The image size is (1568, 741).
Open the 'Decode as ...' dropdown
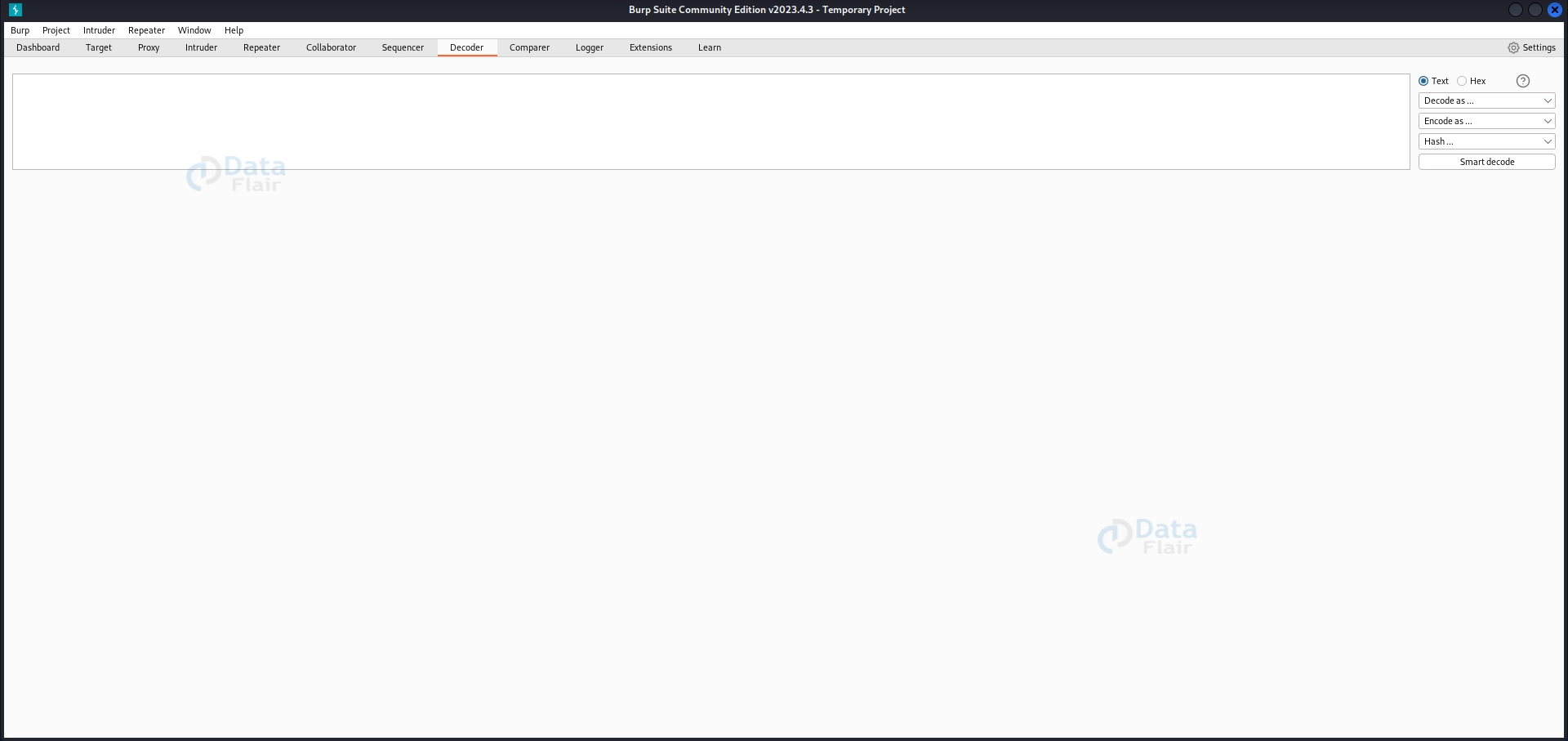tap(1486, 100)
